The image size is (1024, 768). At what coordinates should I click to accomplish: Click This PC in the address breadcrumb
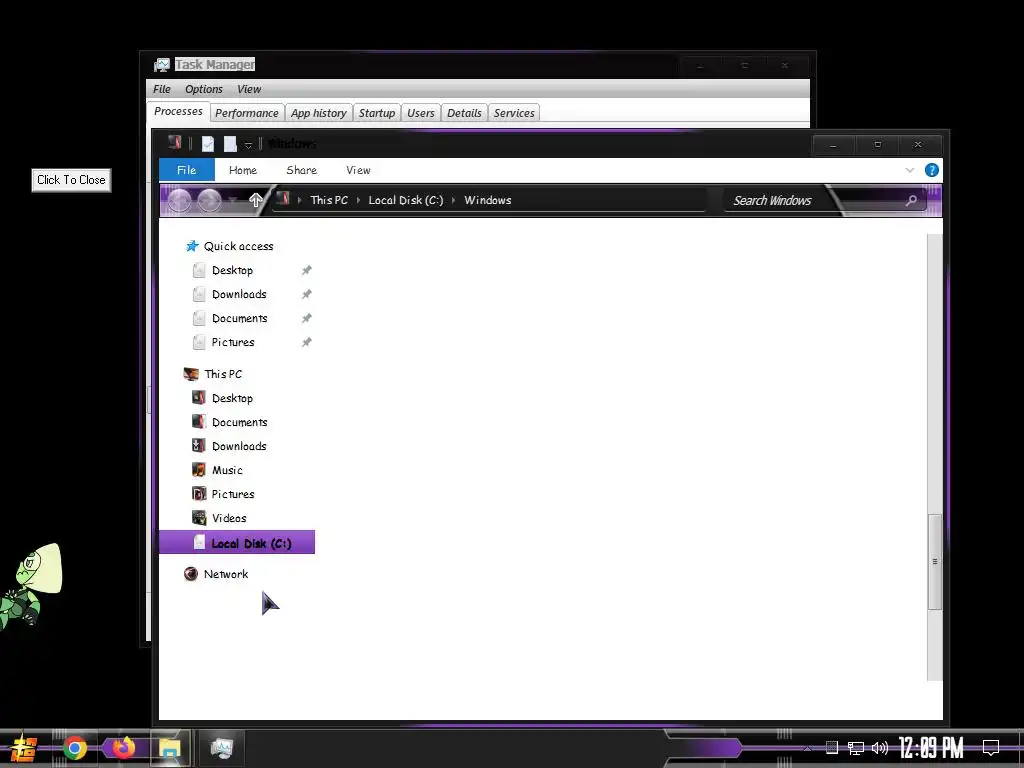pos(329,200)
